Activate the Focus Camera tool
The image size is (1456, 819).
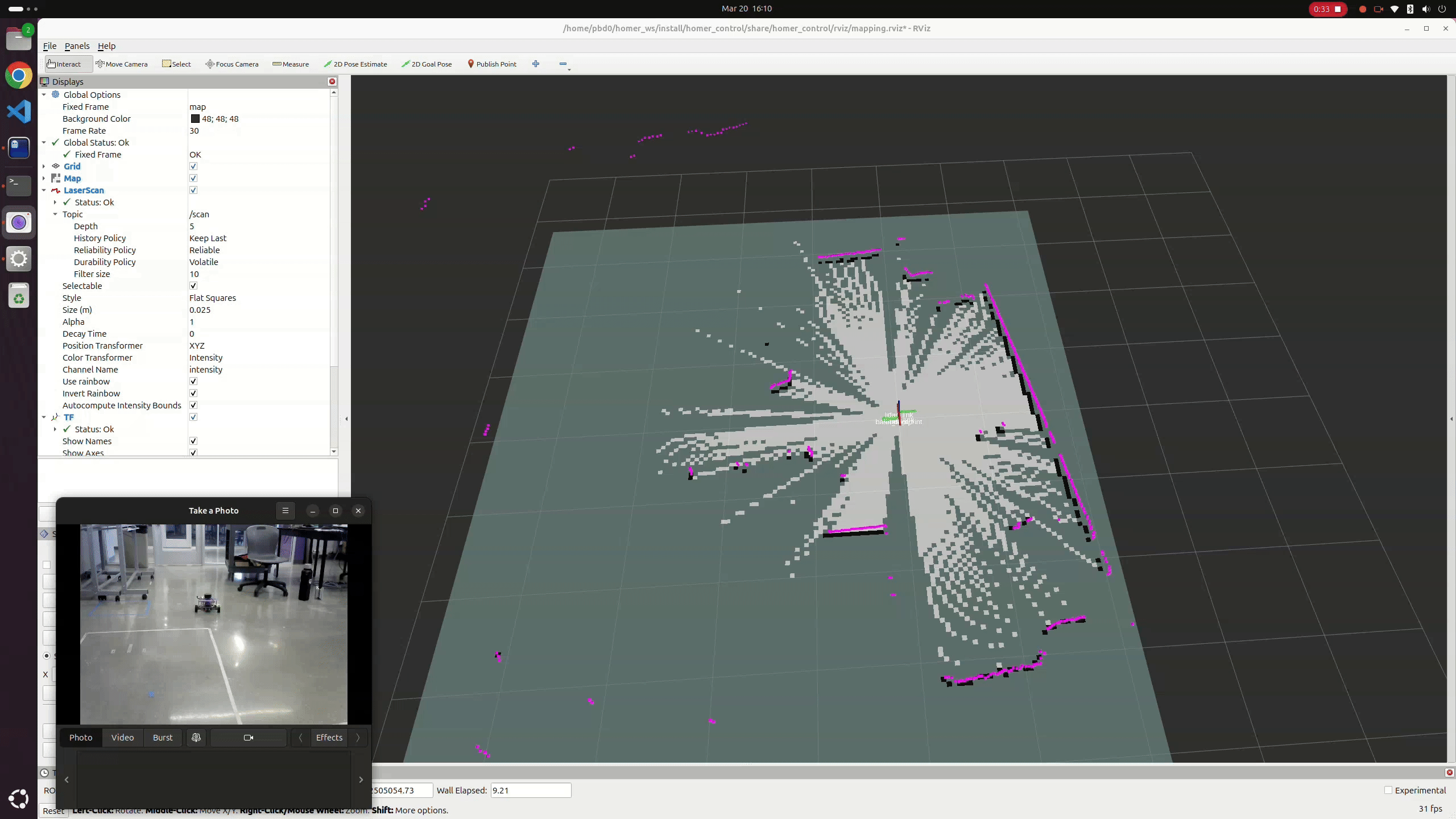point(232,64)
